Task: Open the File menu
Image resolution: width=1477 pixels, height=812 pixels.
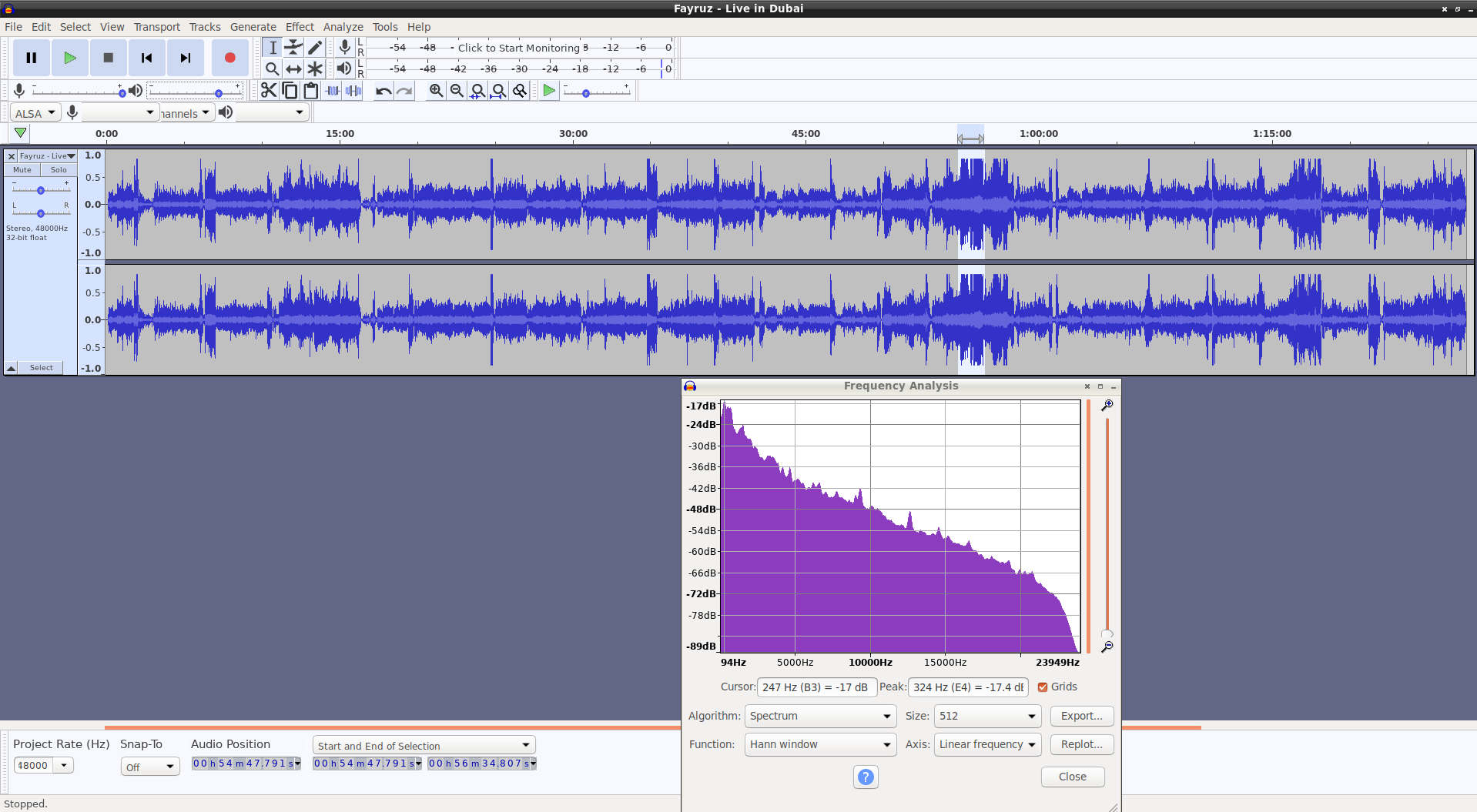Action: (x=13, y=27)
